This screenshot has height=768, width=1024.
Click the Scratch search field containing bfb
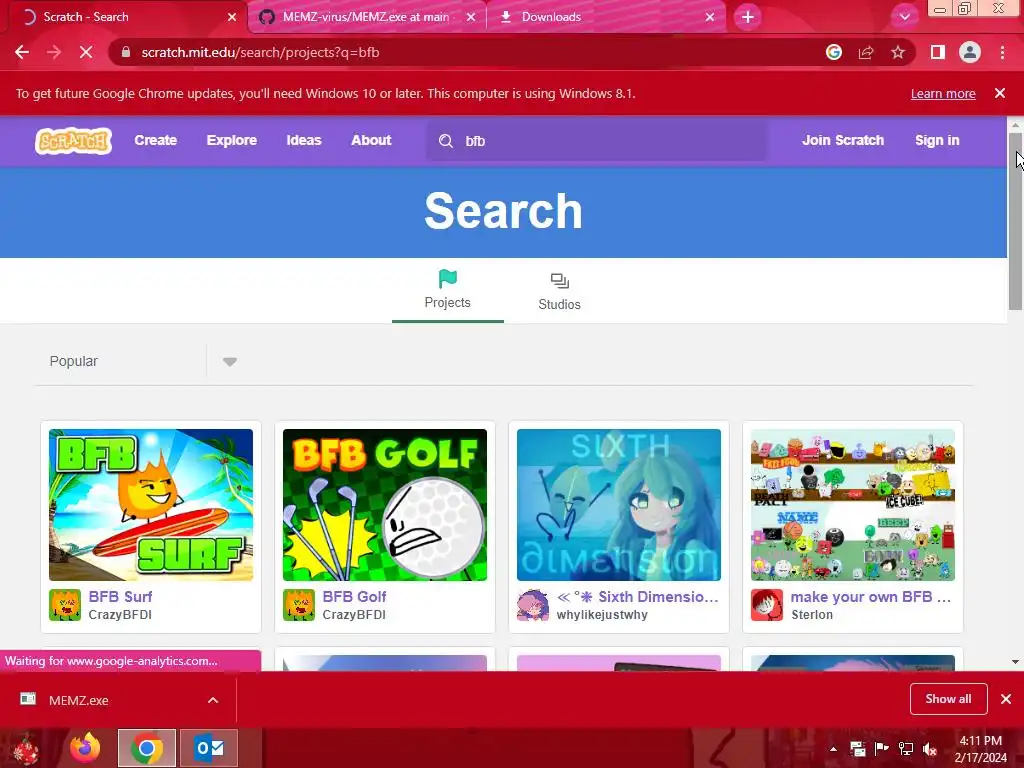click(597, 140)
